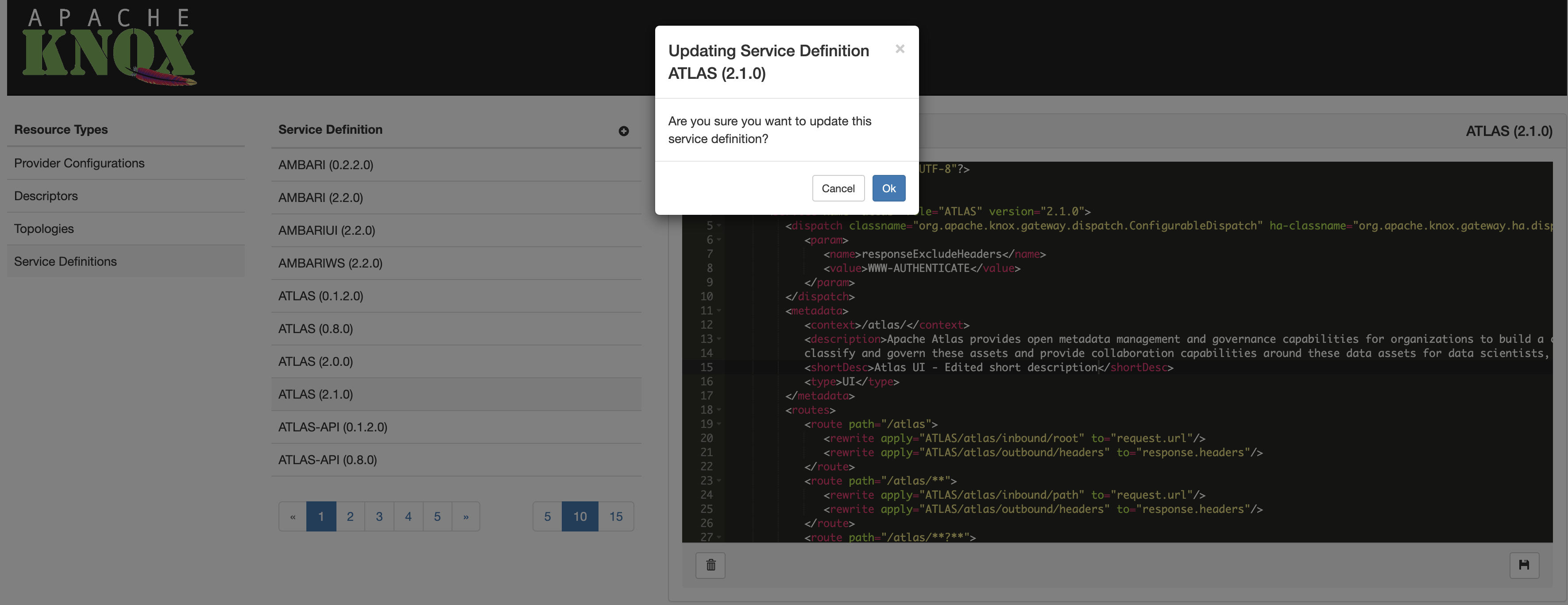
Task: Open Provider Configurations resource type
Action: 79,163
